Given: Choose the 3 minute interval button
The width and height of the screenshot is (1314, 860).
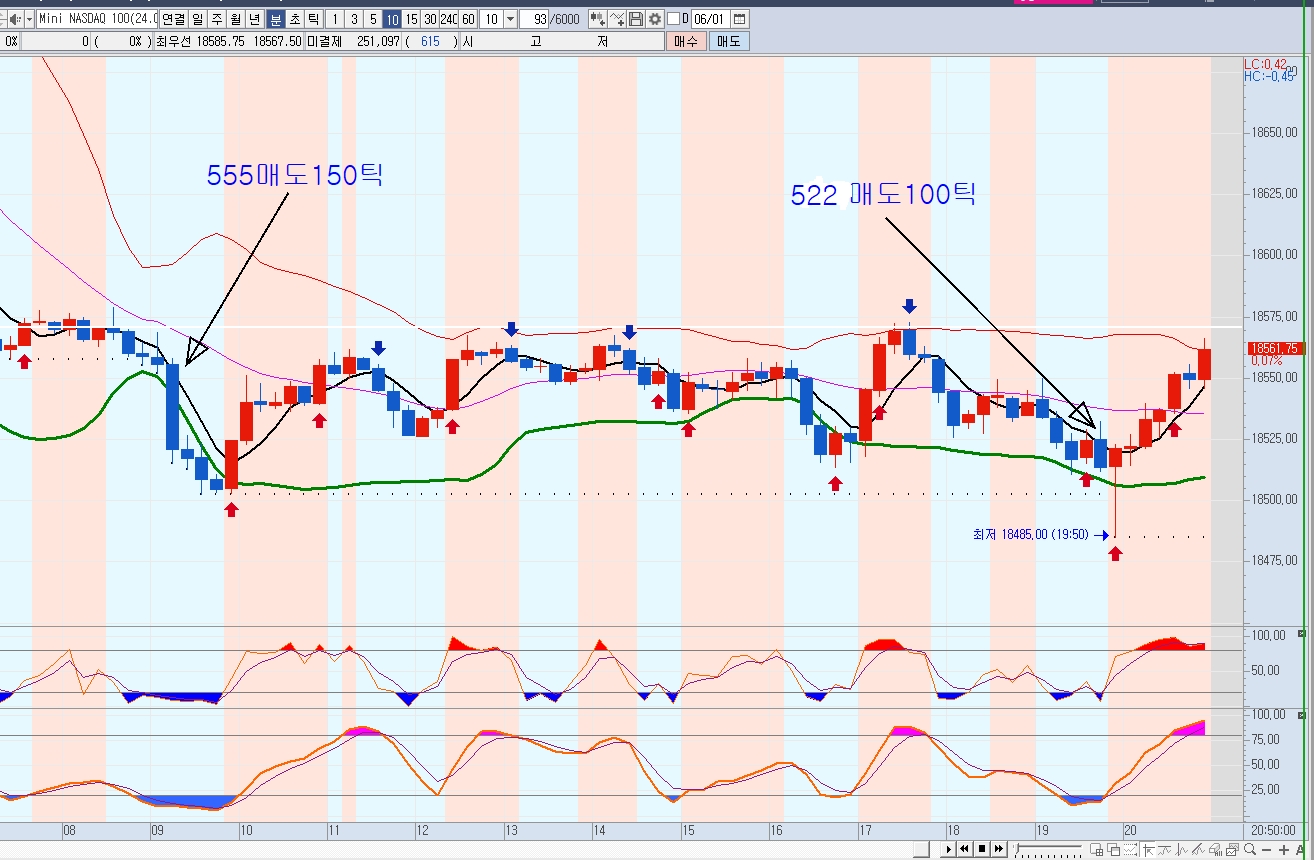Looking at the screenshot, I should 354,19.
